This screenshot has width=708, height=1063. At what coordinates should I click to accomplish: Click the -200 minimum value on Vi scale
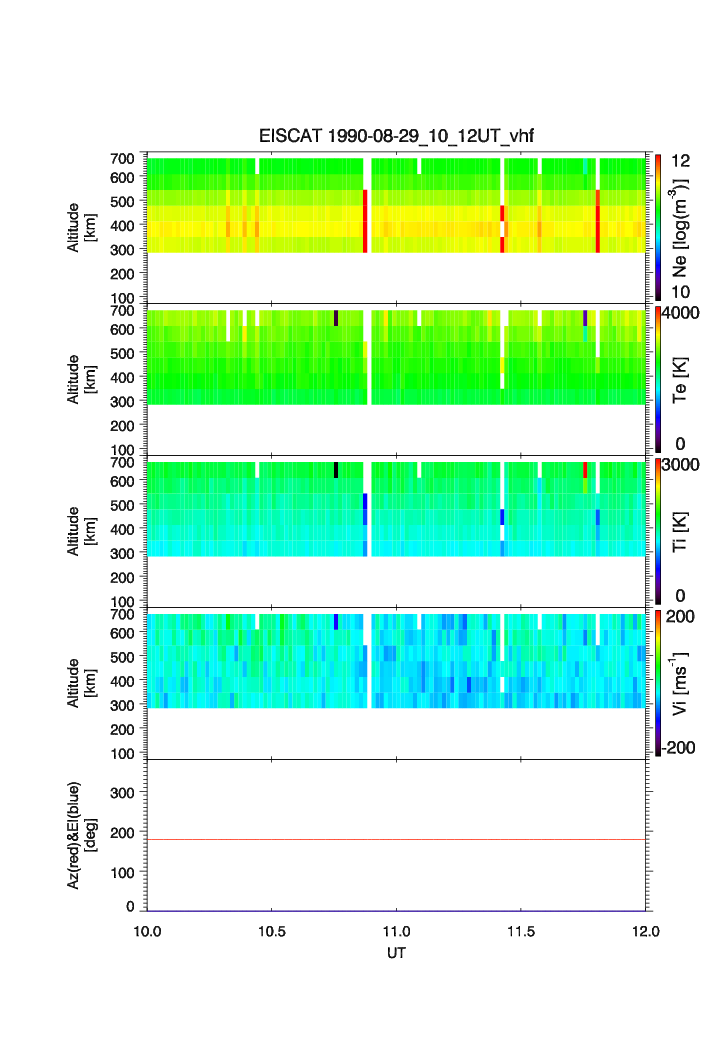click(x=679, y=748)
